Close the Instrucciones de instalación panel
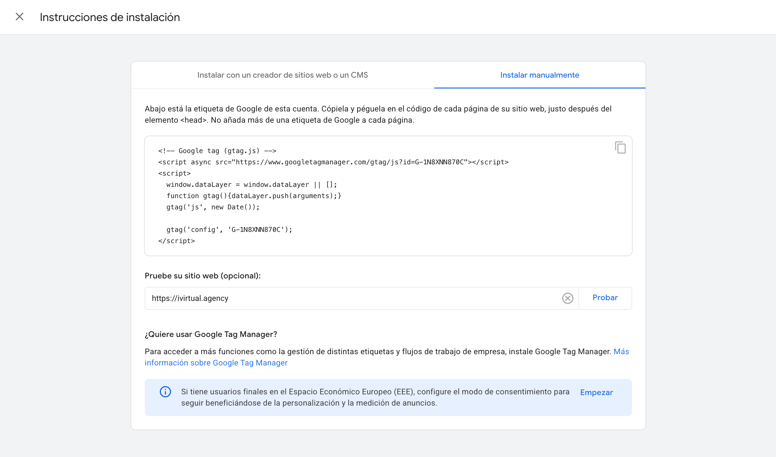Image resolution: width=776 pixels, height=457 pixels. pyautogui.click(x=19, y=17)
